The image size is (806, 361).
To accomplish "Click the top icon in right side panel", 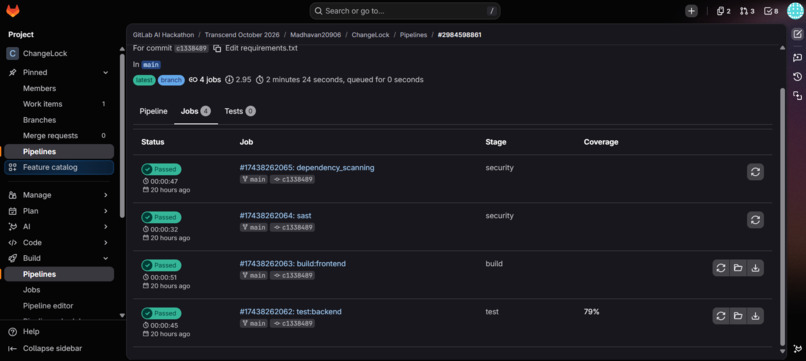I will coord(797,34).
